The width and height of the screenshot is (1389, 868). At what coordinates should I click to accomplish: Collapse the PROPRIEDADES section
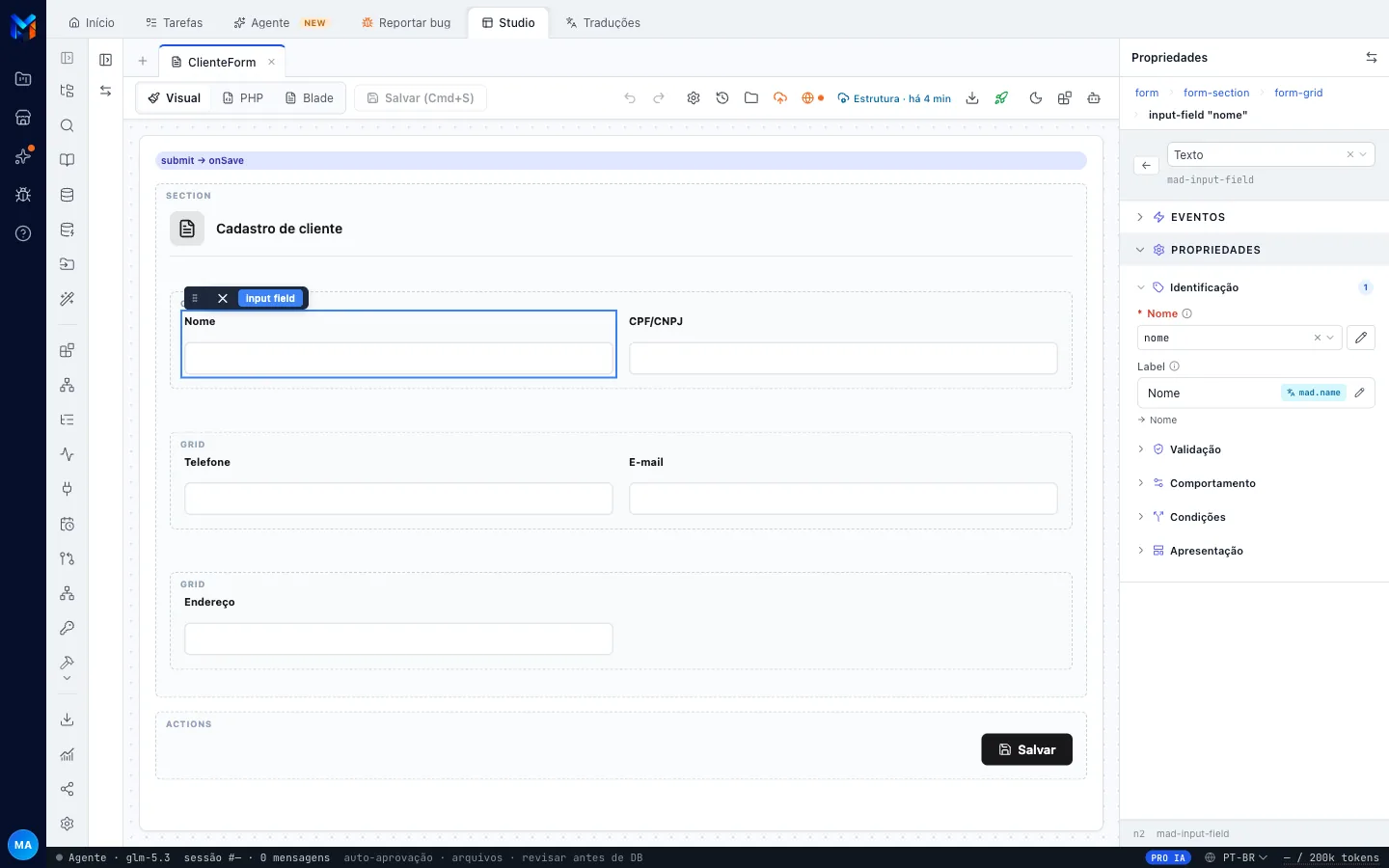1254,250
